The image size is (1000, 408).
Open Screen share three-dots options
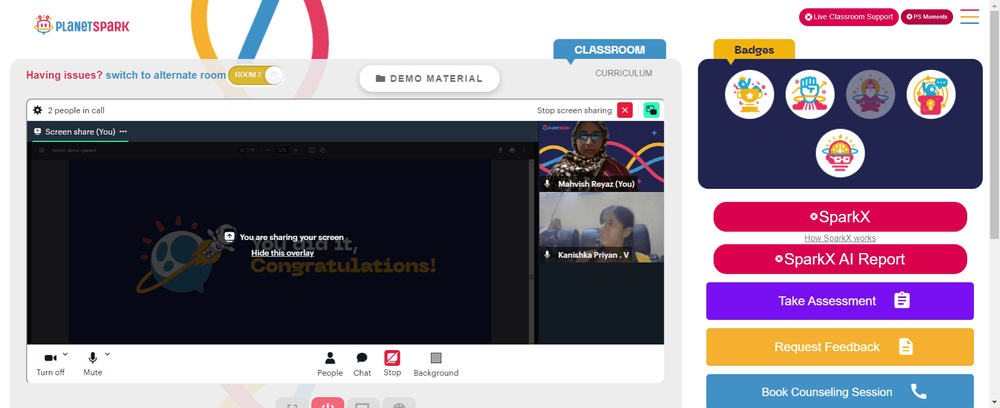coord(123,131)
